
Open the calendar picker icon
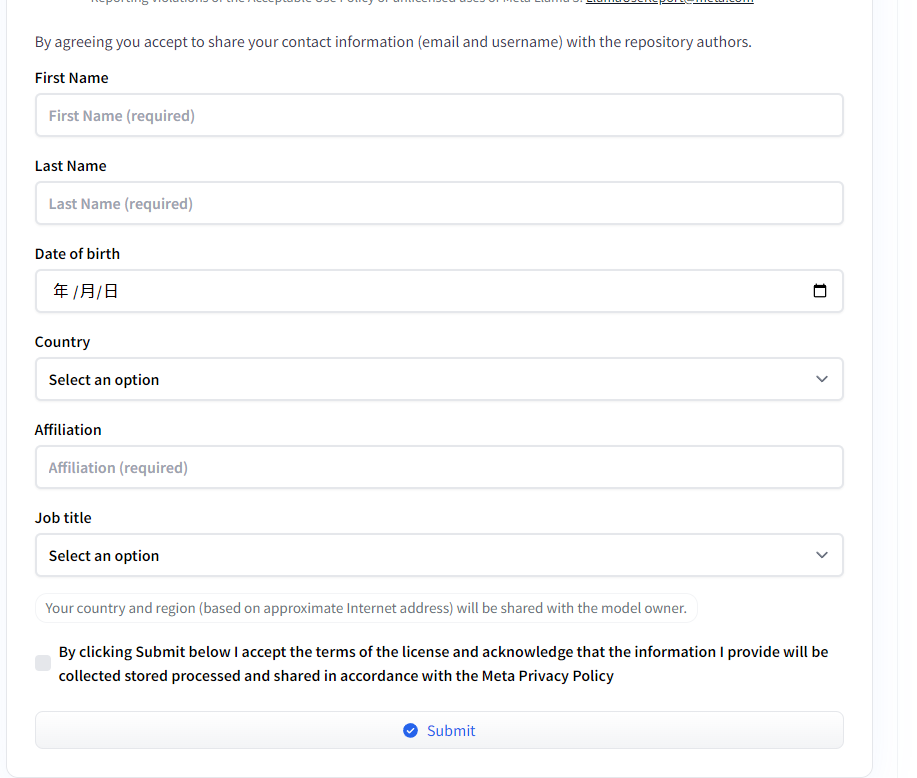coord(820,291)
